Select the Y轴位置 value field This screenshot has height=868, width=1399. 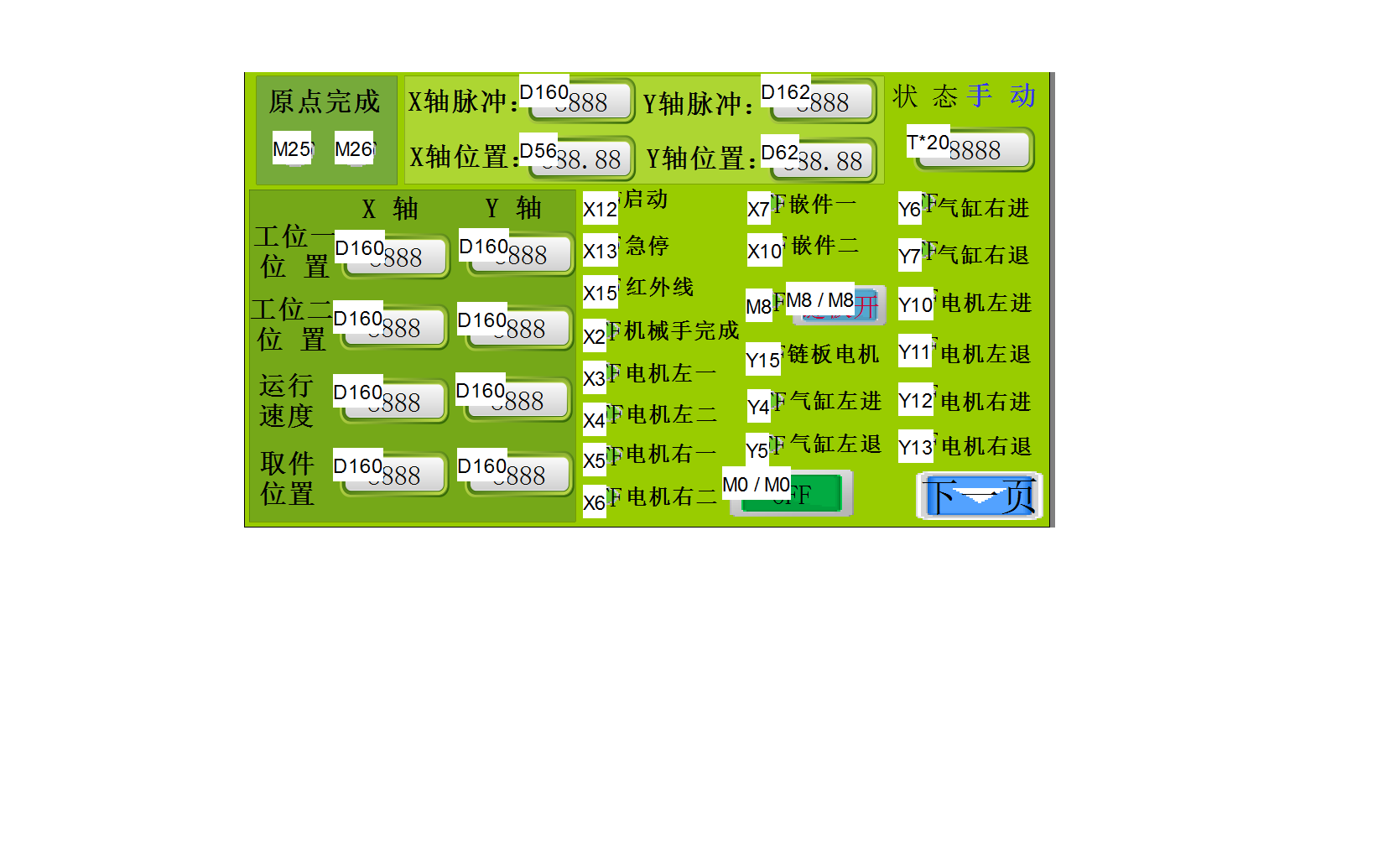click(823, 159)
